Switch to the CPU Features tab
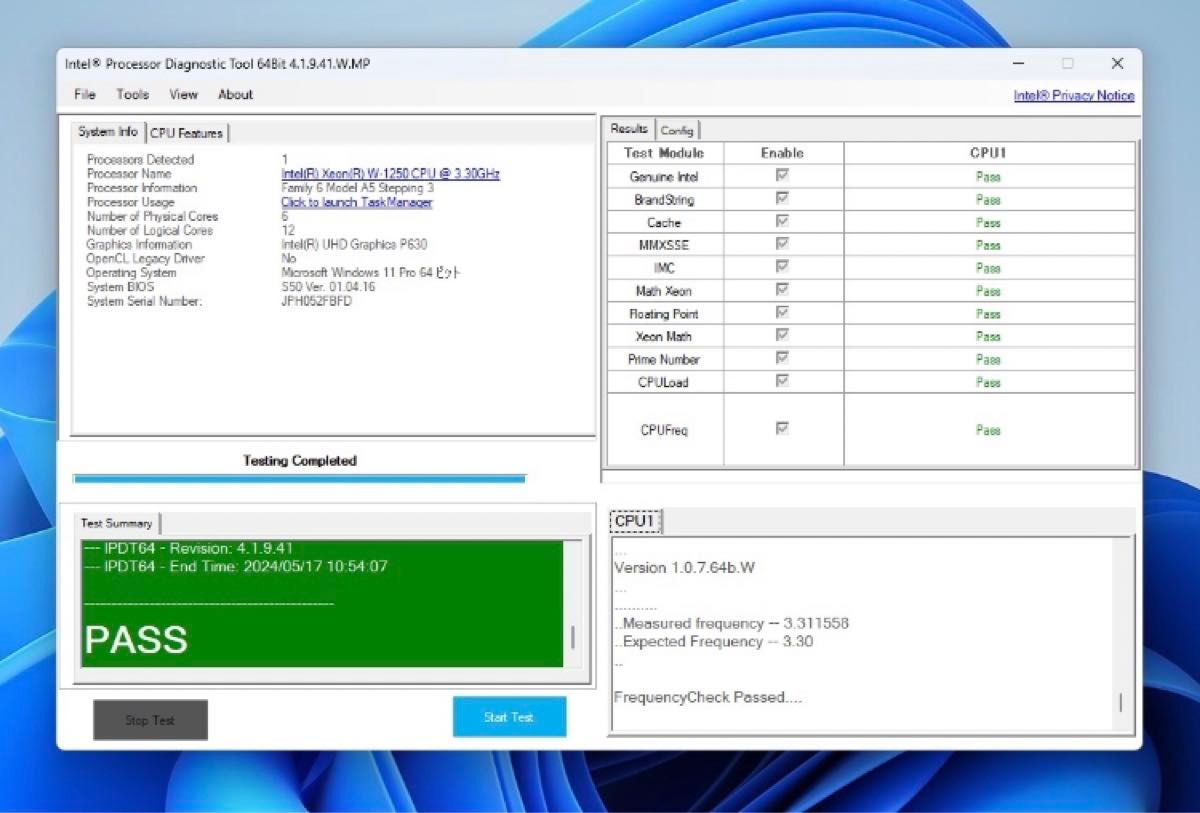 point(187,133)
